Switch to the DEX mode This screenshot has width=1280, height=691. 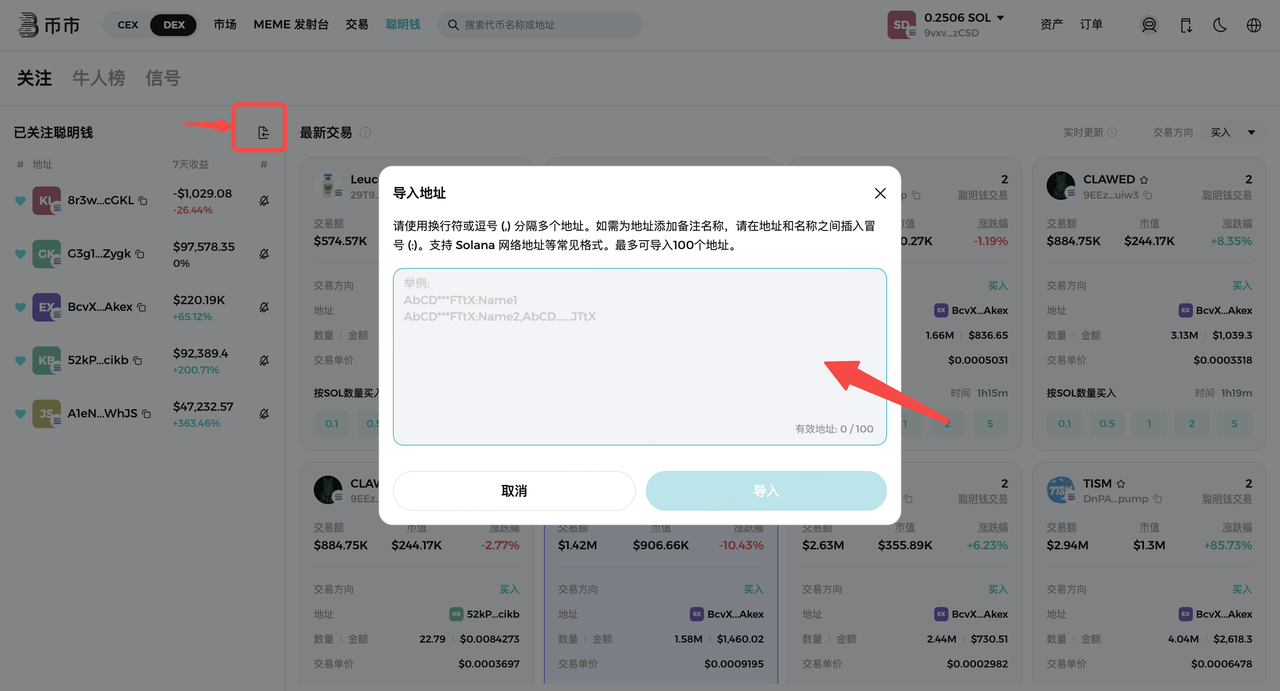click(174, 25)
